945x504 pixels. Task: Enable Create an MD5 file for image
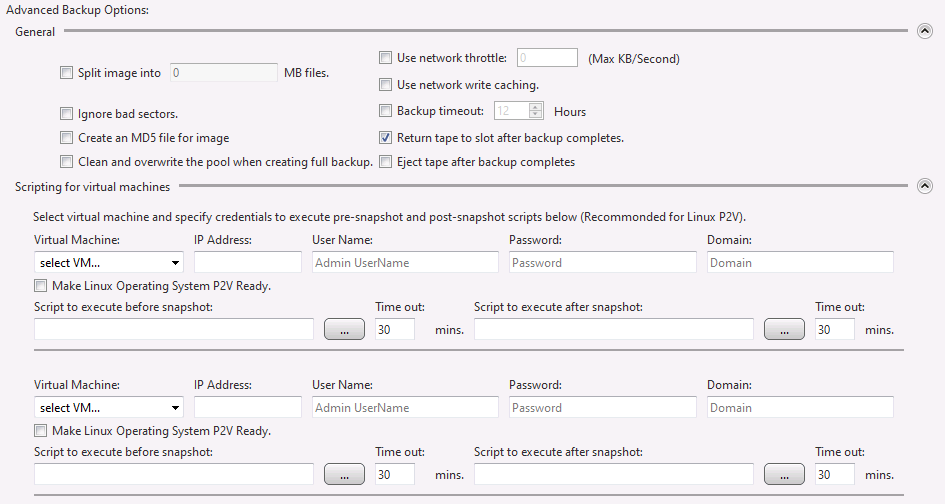pos(67,138)
